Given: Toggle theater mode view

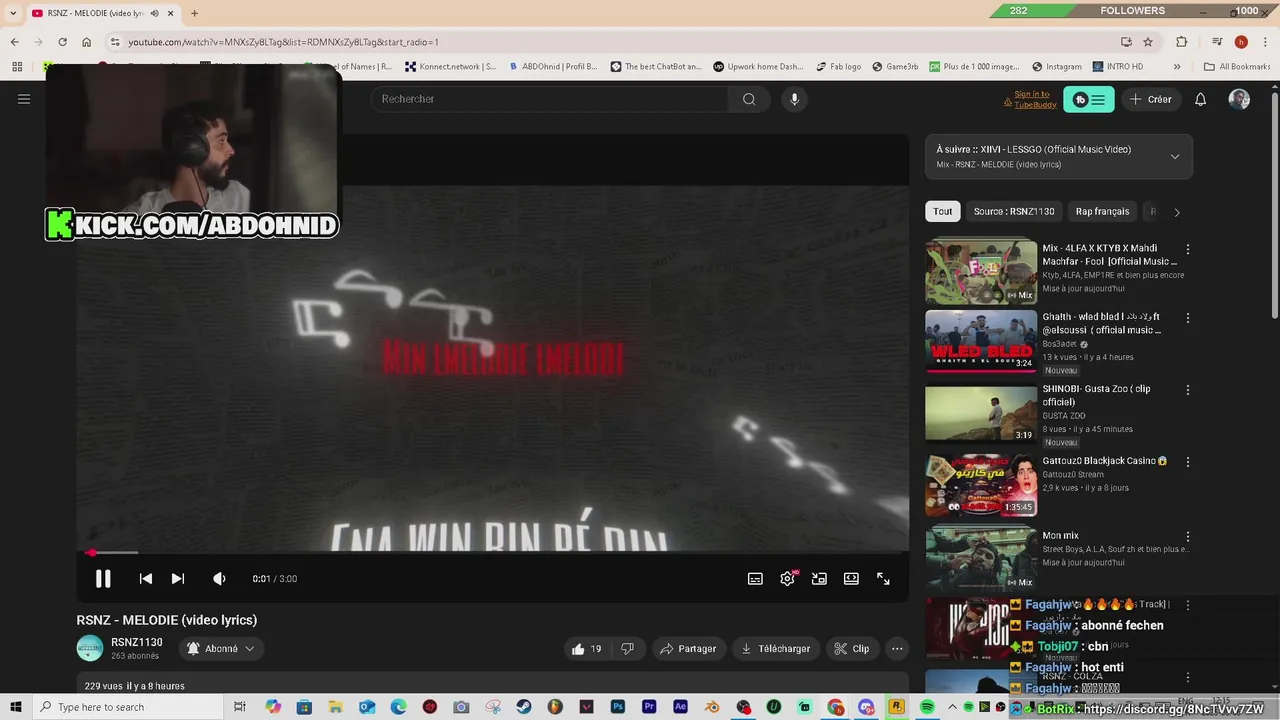Looking at the screenshot, I should coord(851,579).
